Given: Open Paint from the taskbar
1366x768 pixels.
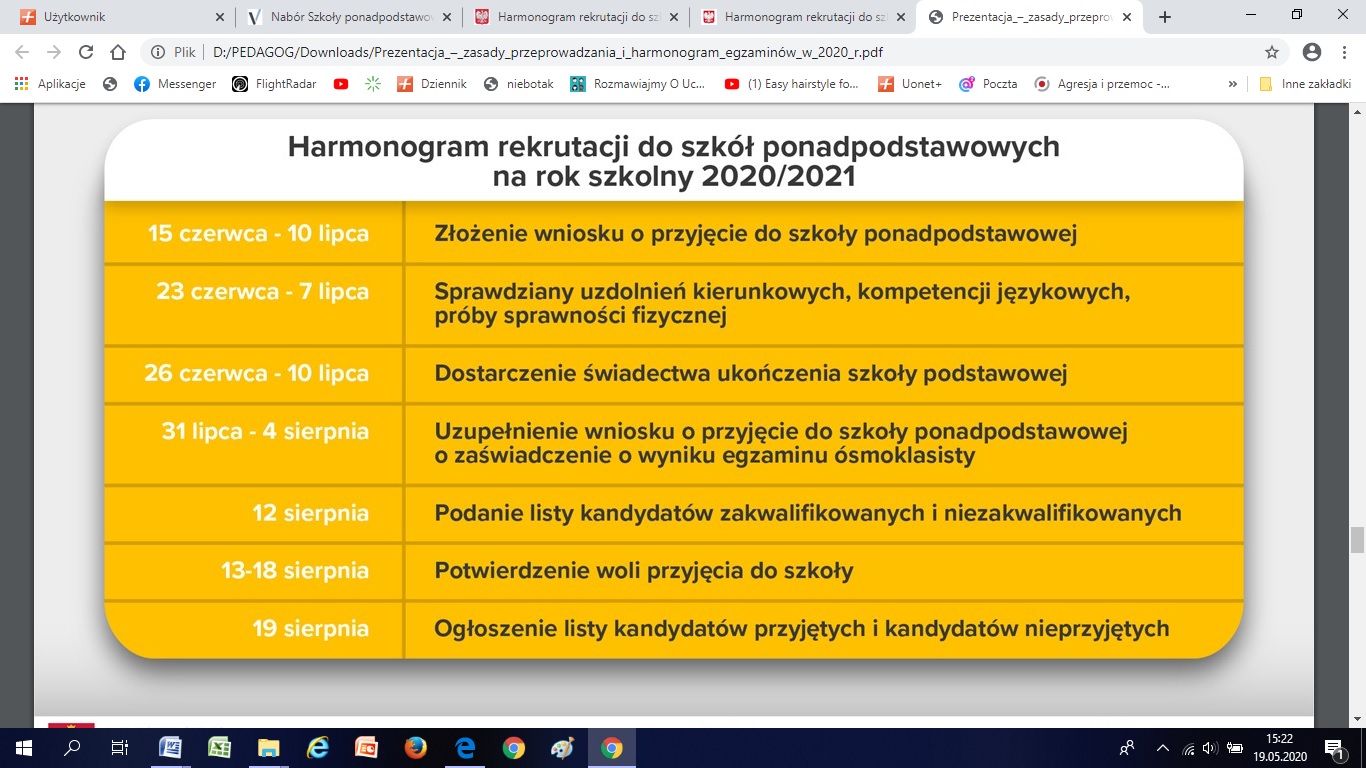Looking at the screenshot, I should coord(563,748).
